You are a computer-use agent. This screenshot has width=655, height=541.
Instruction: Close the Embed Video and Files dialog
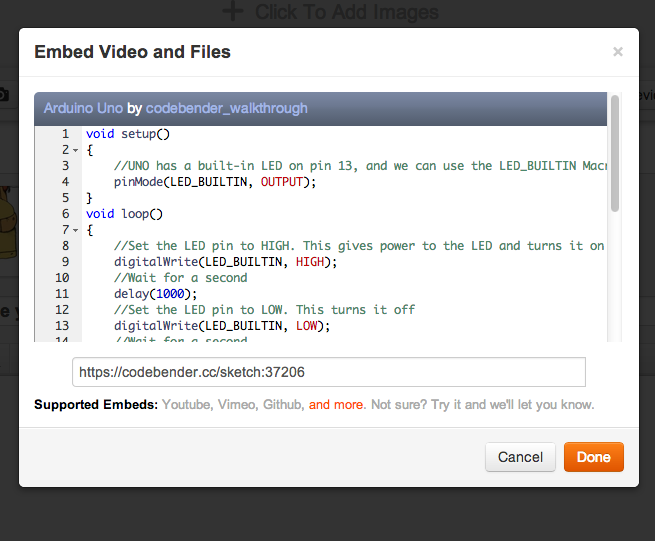click(x=617, y=52)
